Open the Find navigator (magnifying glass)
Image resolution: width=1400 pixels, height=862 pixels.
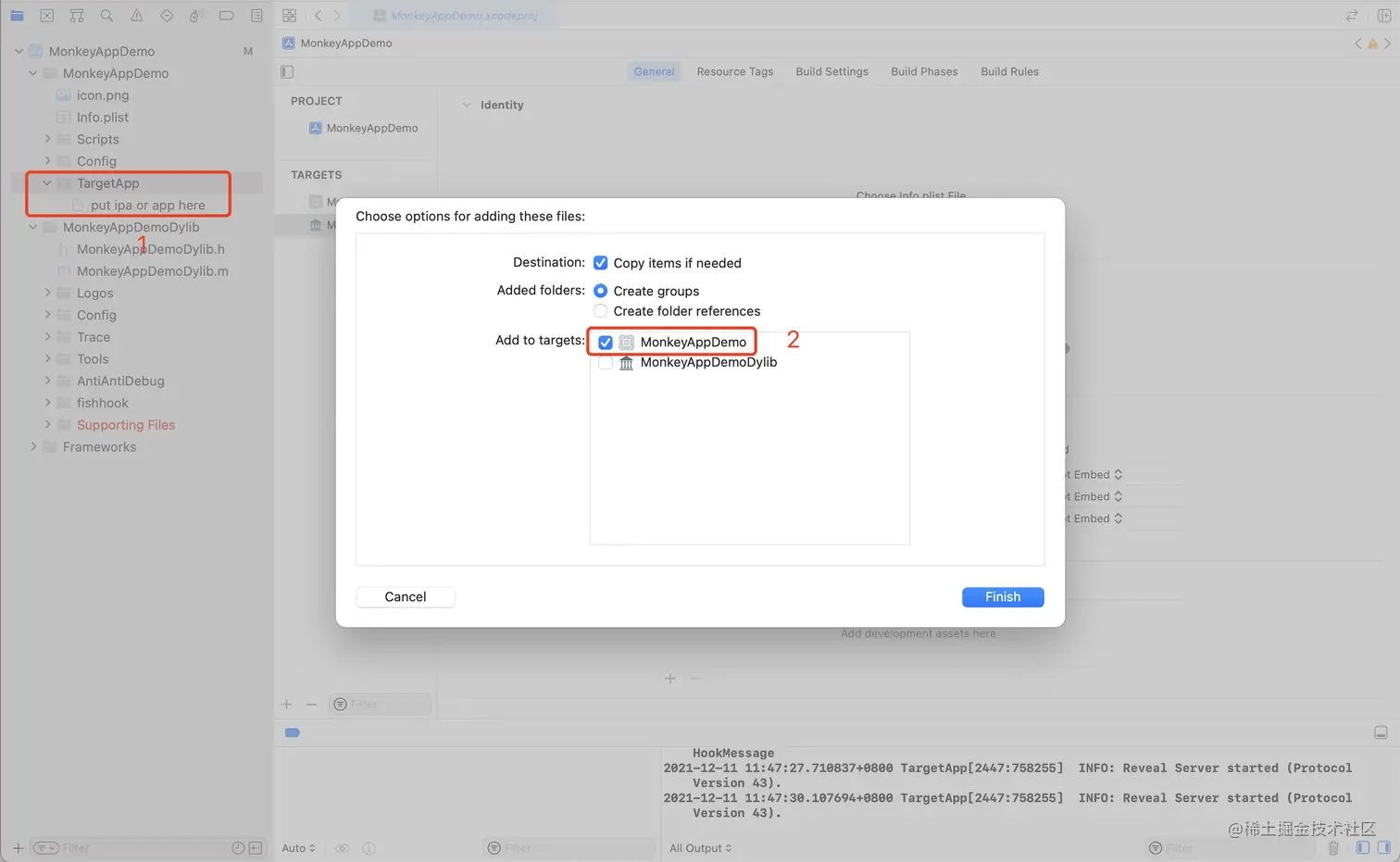click(x=106, y=15)
